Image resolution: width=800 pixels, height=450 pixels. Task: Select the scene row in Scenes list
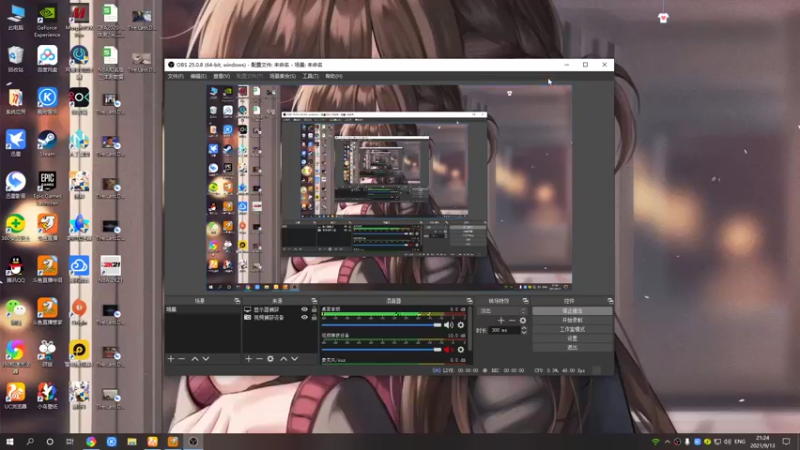click(x=203, y=310)
